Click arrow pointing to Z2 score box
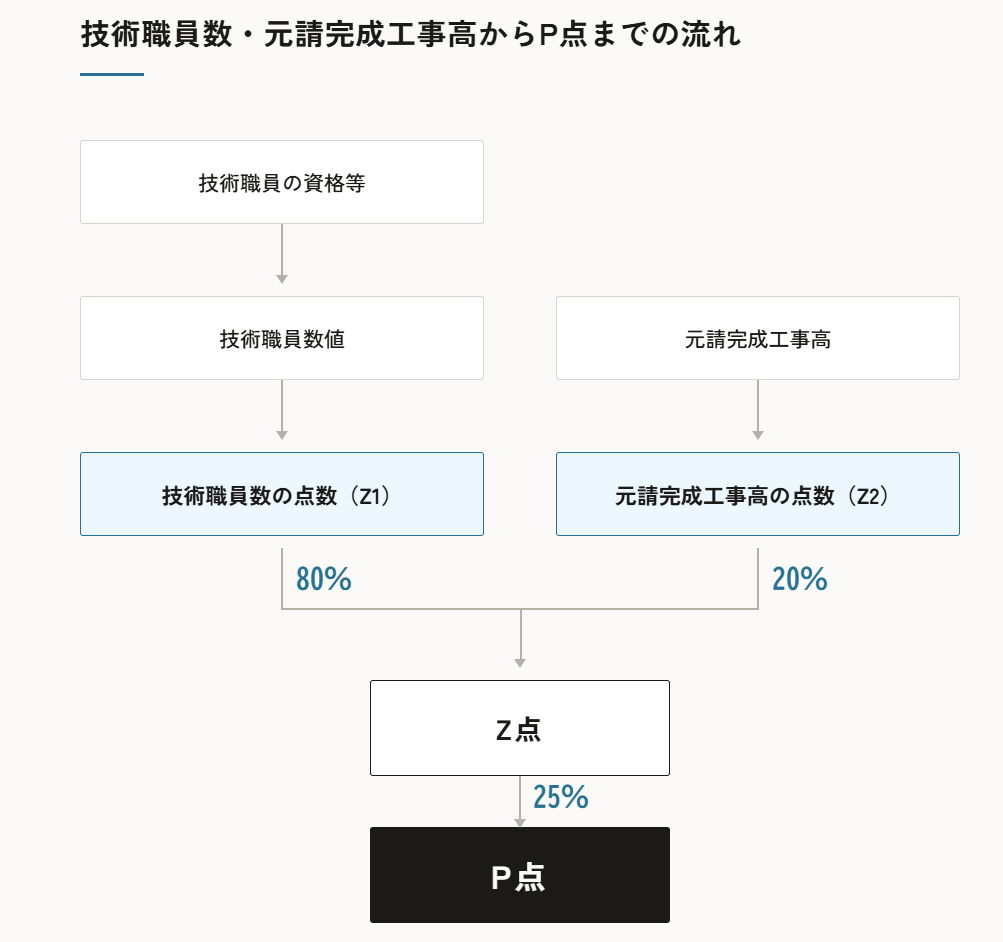Viewport: 1003px width, 942px height. [x=757, y=410]
